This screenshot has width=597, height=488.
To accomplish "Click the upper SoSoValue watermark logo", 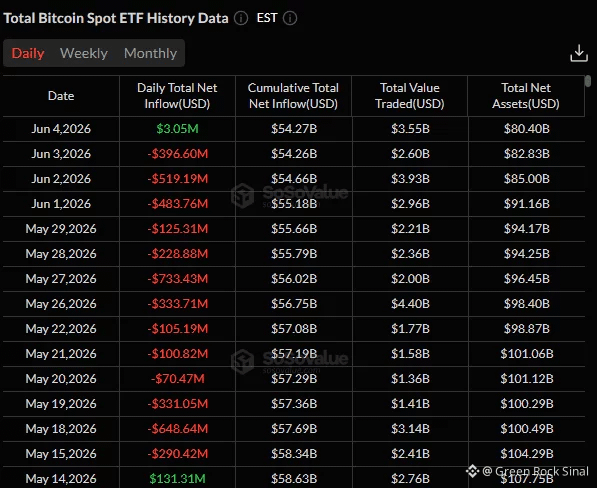I will (x=243, y=196).
